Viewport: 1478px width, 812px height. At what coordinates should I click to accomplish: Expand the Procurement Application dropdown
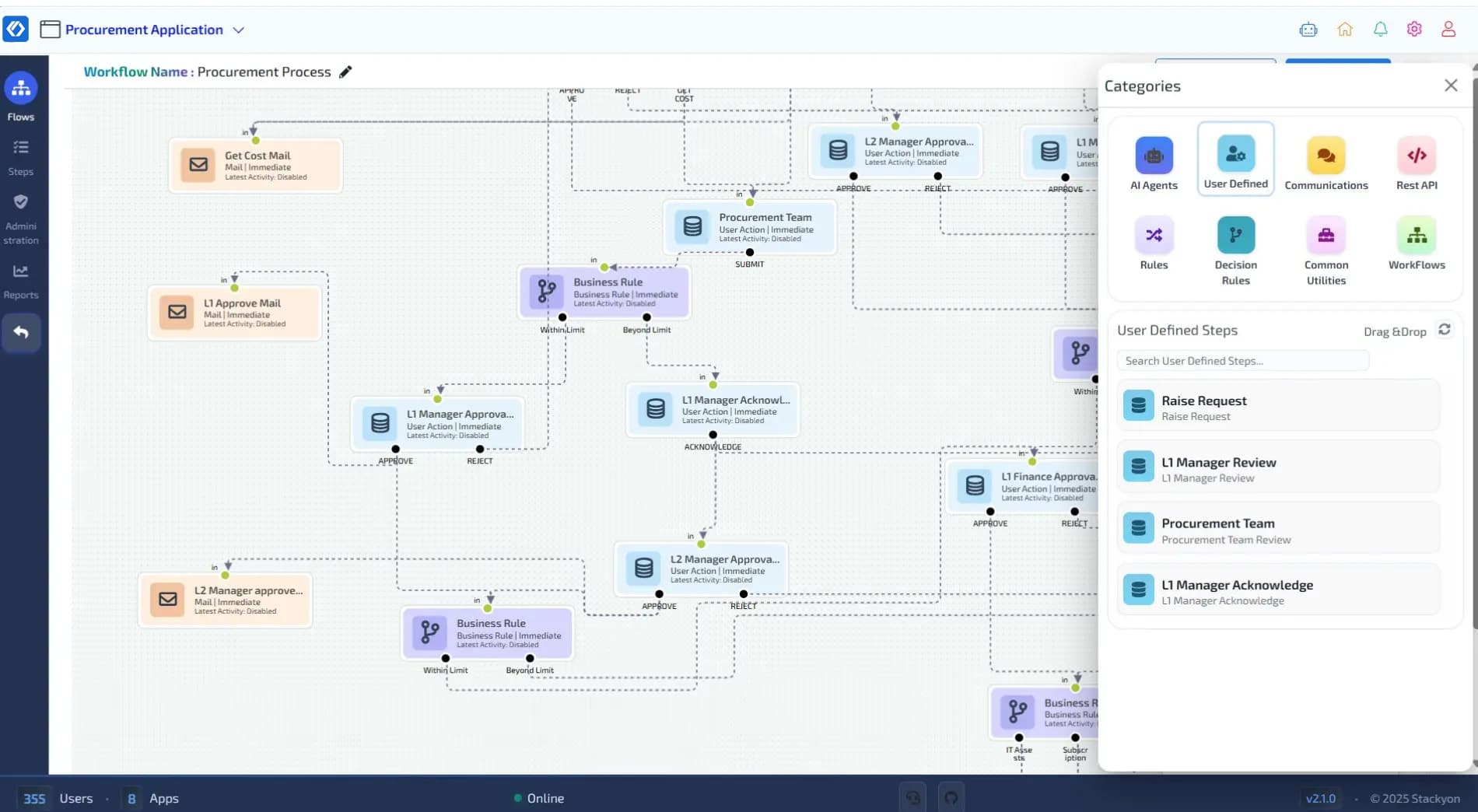coord(239,30)
